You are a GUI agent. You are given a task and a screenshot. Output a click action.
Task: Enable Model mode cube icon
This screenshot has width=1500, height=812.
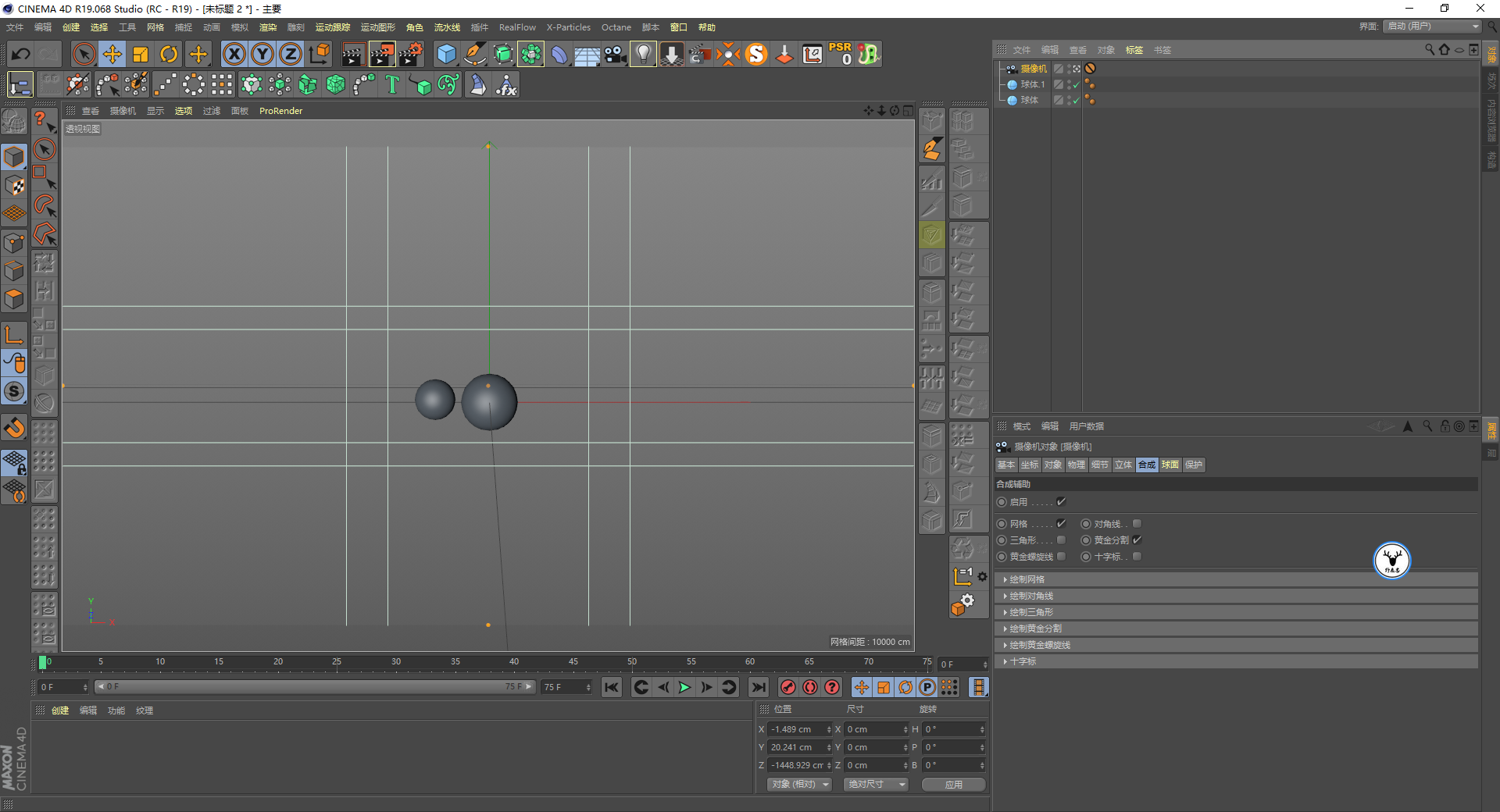14,157
